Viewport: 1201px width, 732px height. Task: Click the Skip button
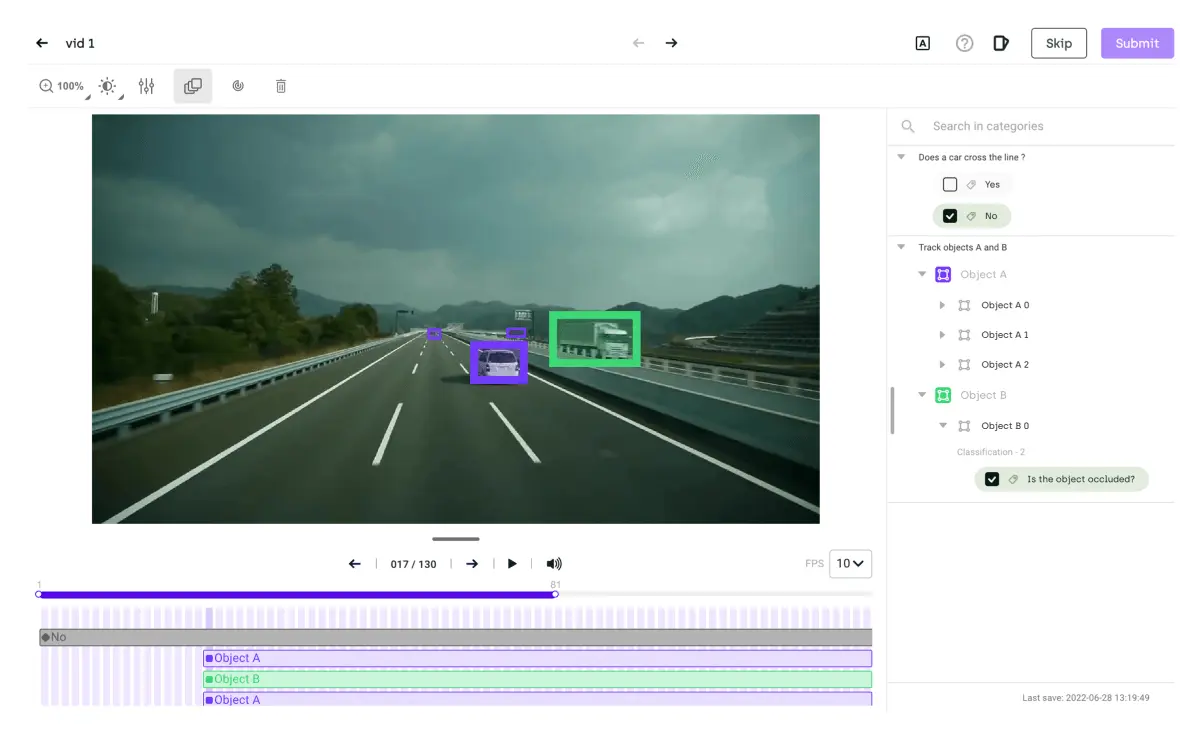click(1059, 43)
